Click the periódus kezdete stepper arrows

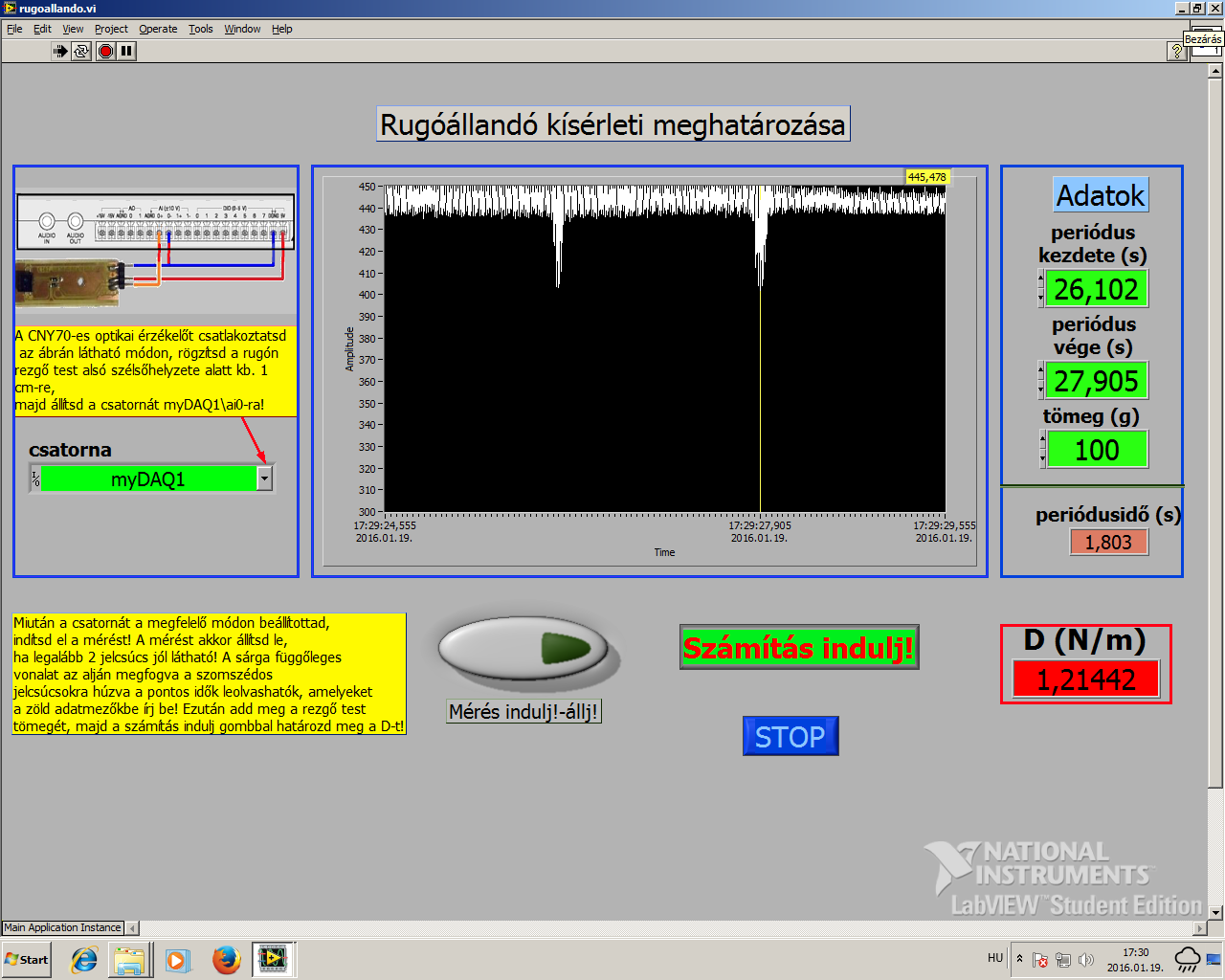tap(1041, 289)
